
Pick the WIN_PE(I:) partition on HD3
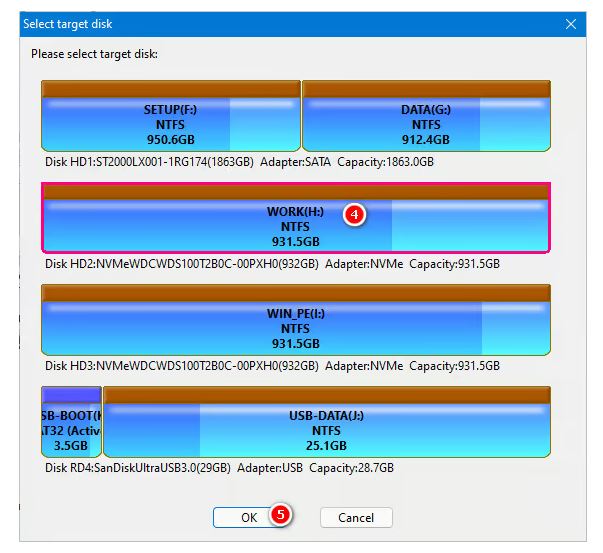(295, 328)
